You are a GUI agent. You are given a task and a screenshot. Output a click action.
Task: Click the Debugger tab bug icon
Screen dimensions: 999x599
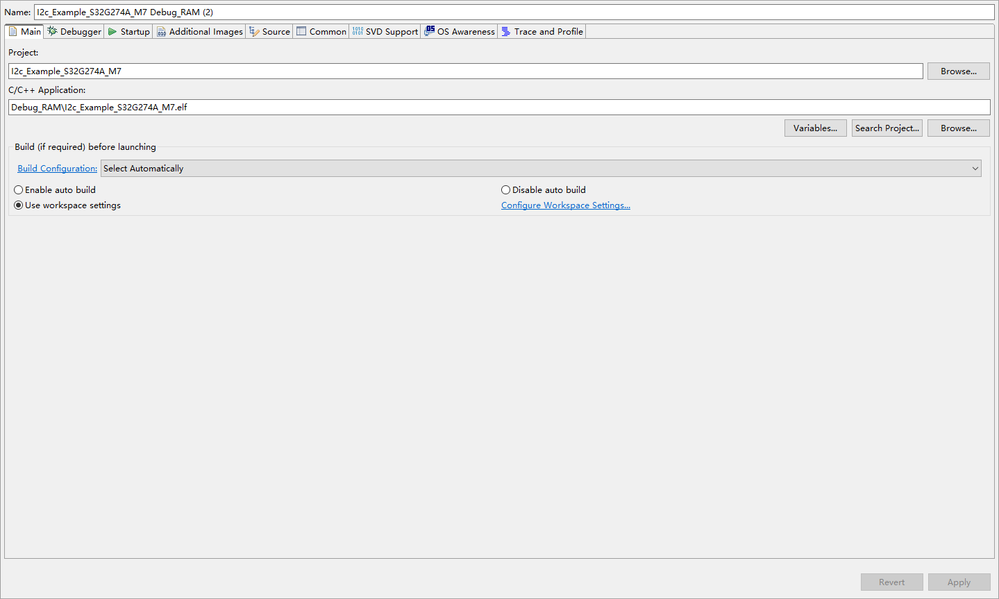pos(52,31)
